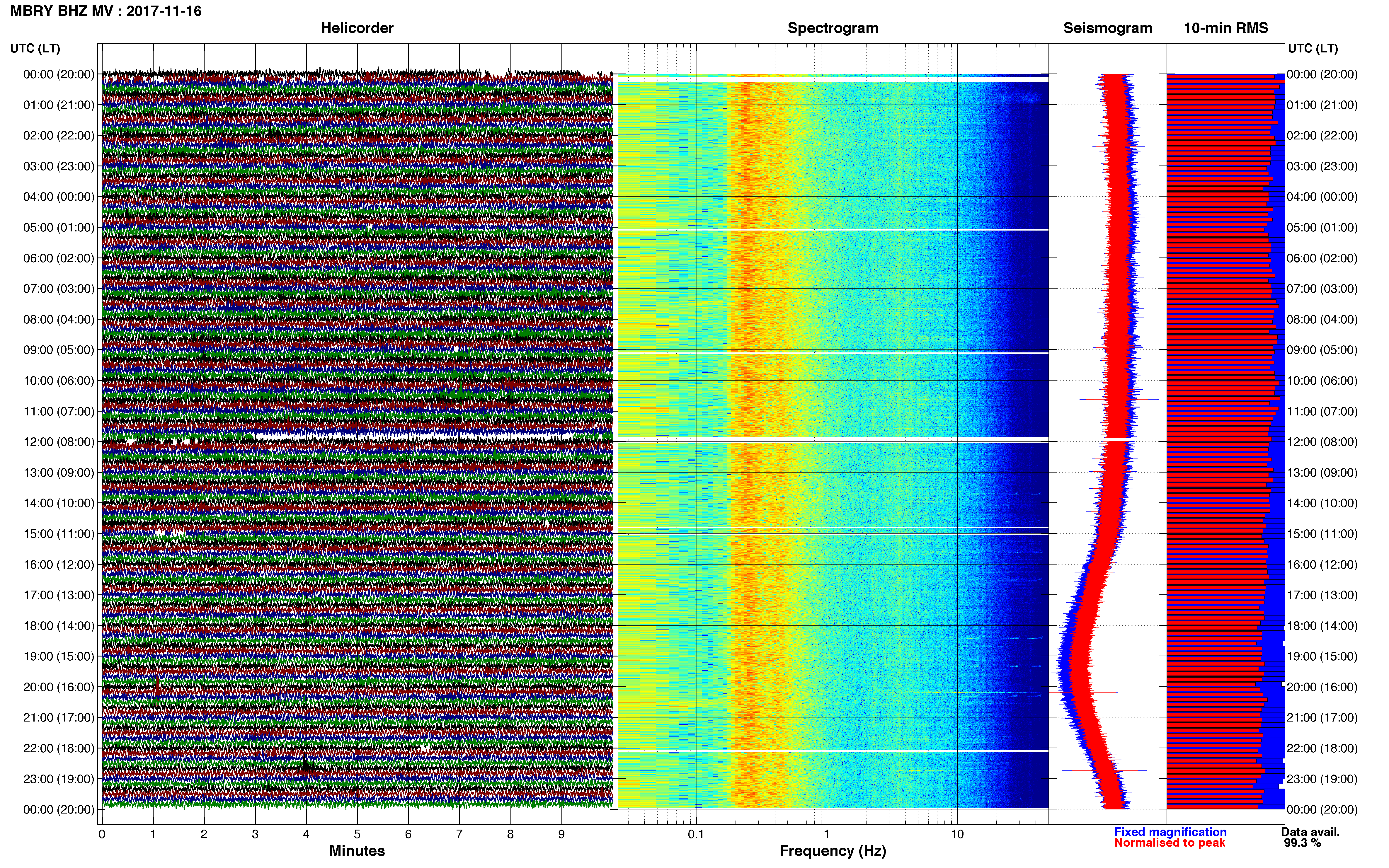Click the 10 tick on the Frequency axis
This screenshot has height=868, width=1389.
point(957,835)
